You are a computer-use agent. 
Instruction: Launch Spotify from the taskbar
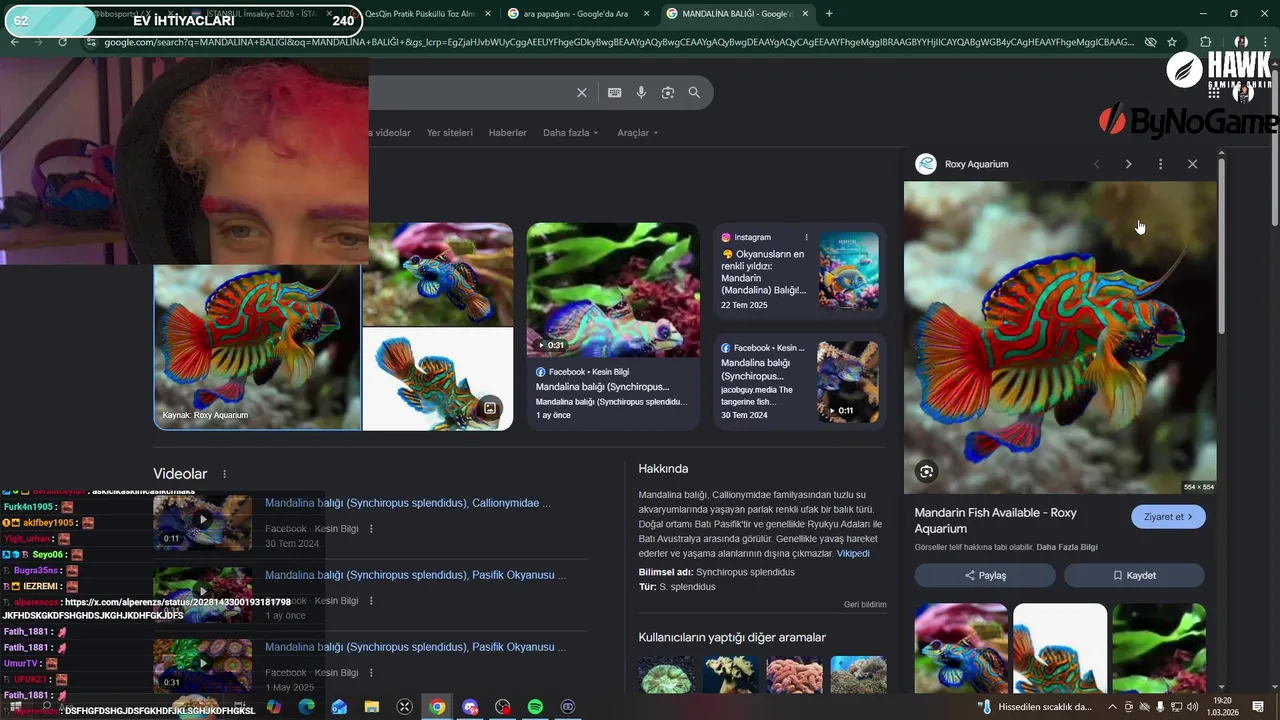pyautogui.click(x=535, y=707)
